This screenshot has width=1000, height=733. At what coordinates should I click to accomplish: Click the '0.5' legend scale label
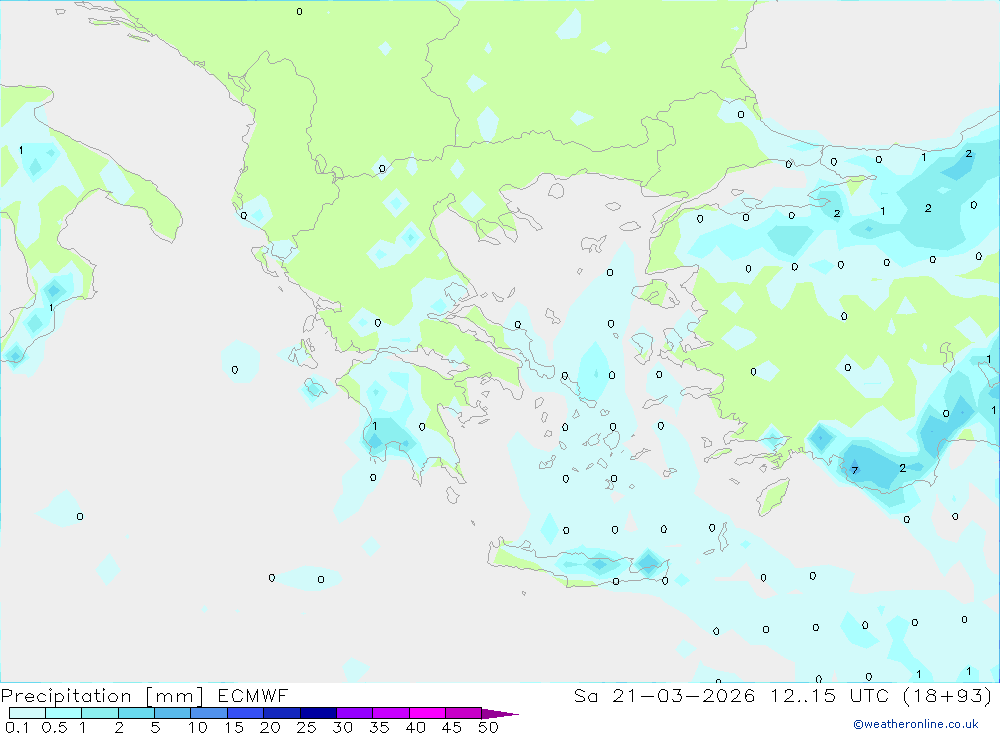(x=54, y=727)
